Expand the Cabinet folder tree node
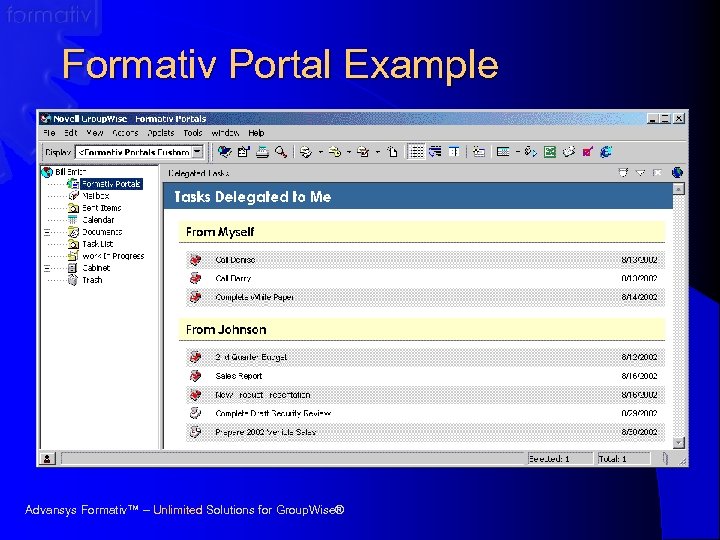The image size is (720, 540). point(47,268)
